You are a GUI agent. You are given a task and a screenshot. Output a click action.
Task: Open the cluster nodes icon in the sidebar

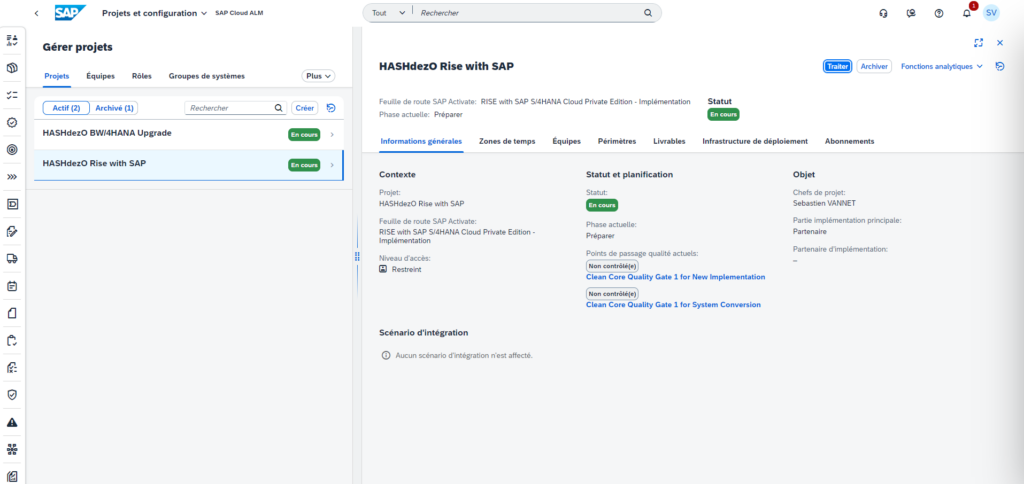pos(12,449)
